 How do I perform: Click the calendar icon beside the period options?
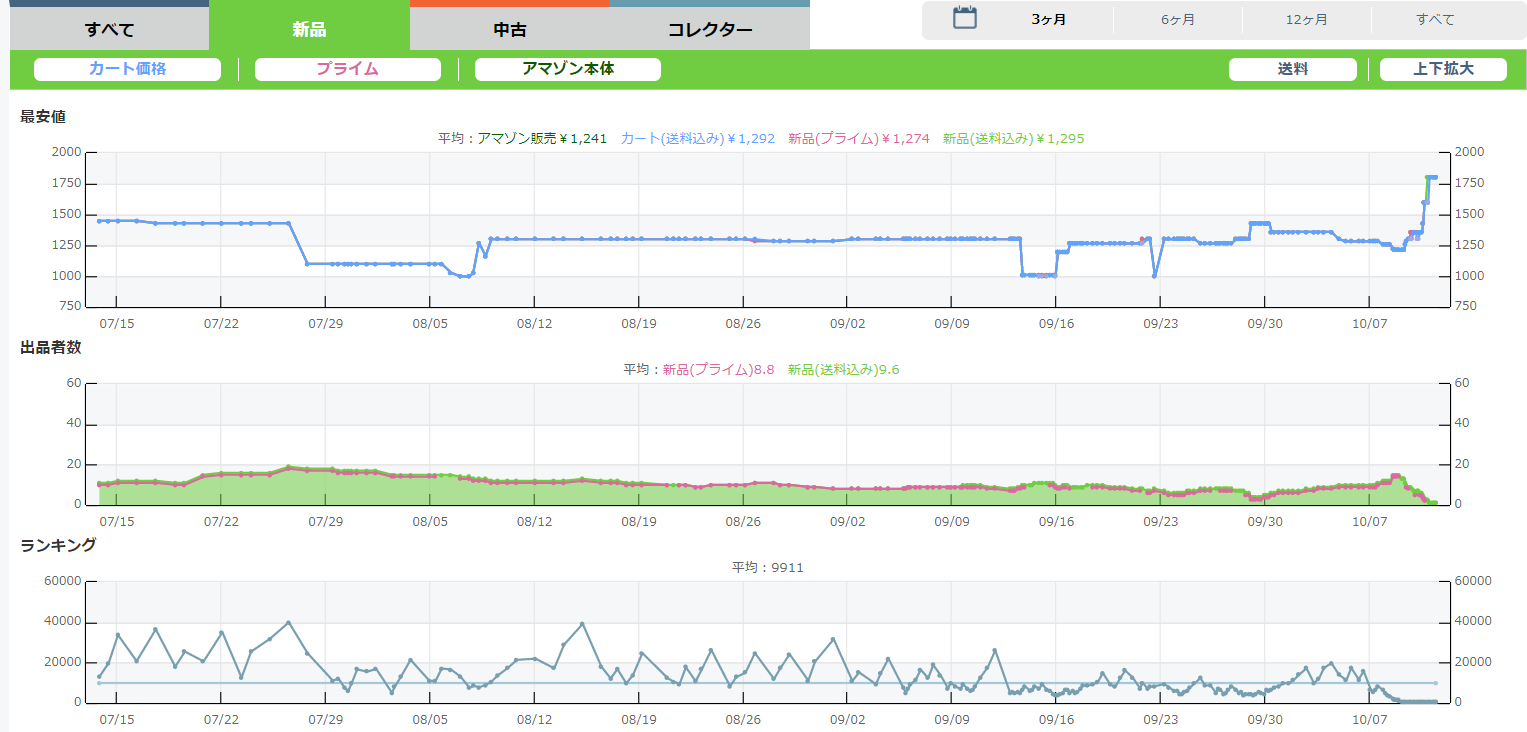point(964,18)
